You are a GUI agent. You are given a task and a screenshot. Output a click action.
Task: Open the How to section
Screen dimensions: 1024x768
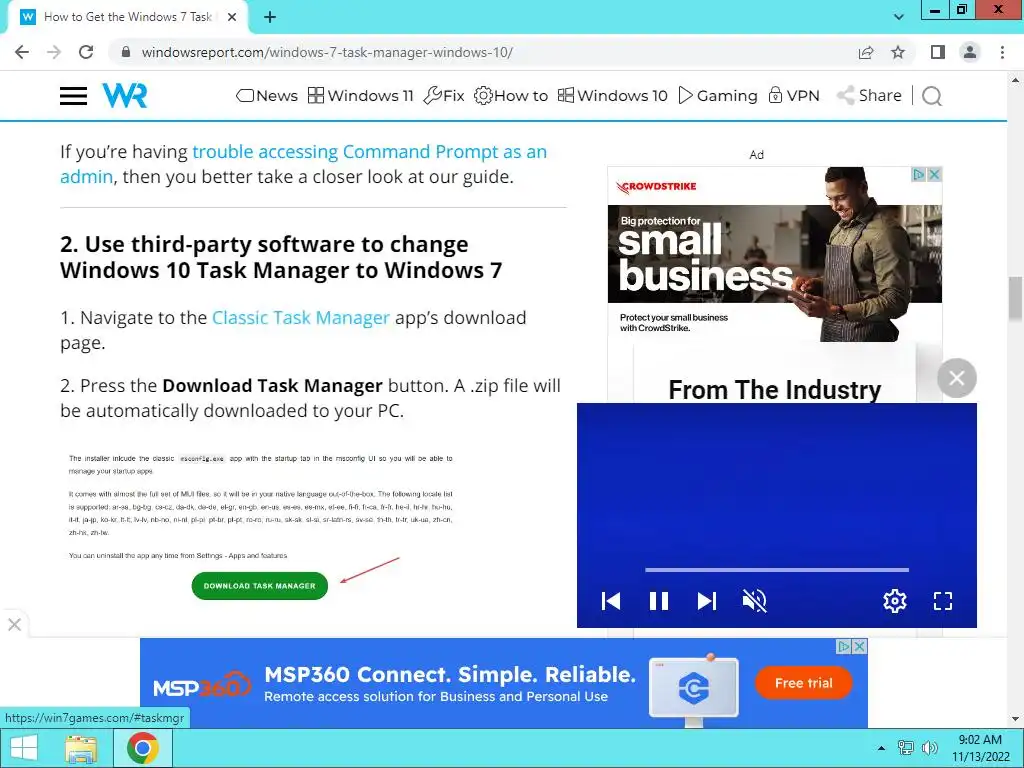511,96
